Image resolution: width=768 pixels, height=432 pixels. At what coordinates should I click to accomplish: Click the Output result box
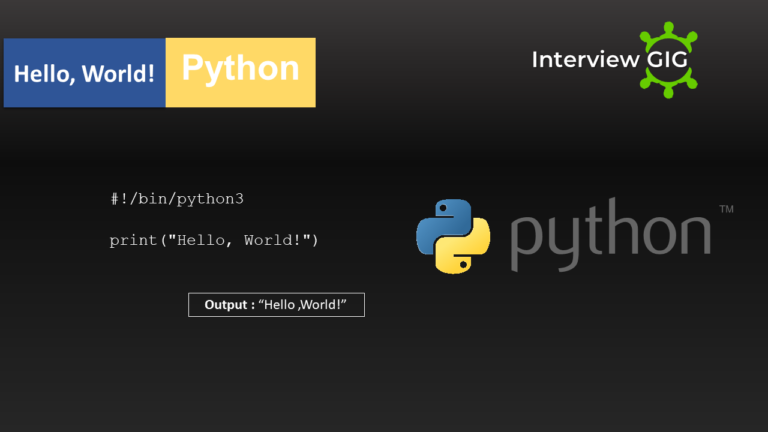pyautogui.click(x=276, y=304)
